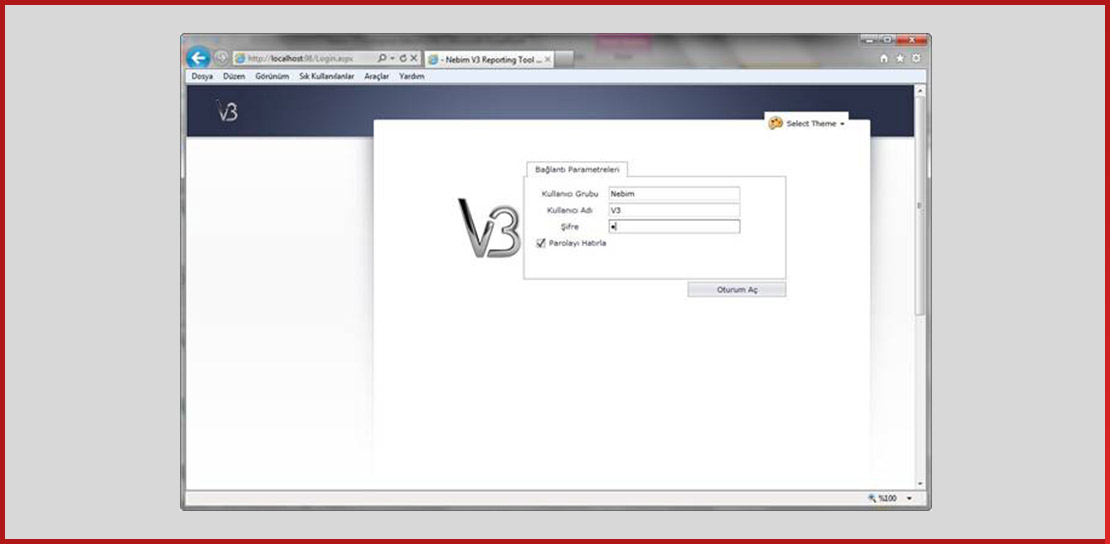
Task: Open the Sık Kullanılanlar menu
Action: coord(326,76)
